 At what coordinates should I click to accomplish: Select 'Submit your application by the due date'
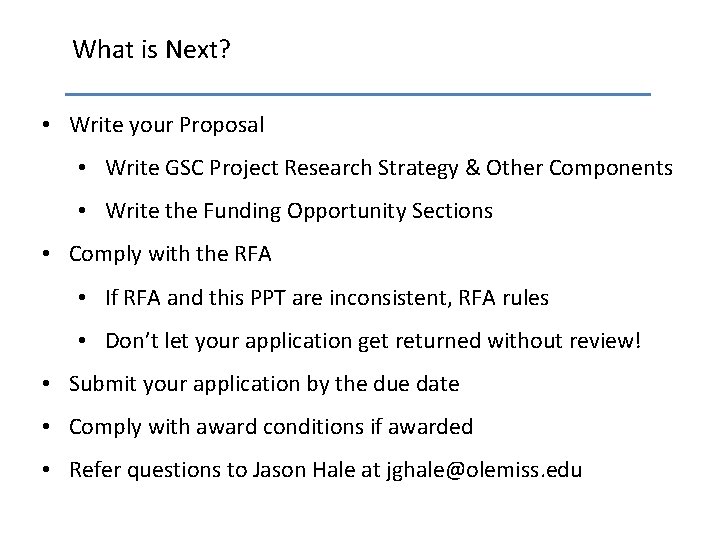264,384
